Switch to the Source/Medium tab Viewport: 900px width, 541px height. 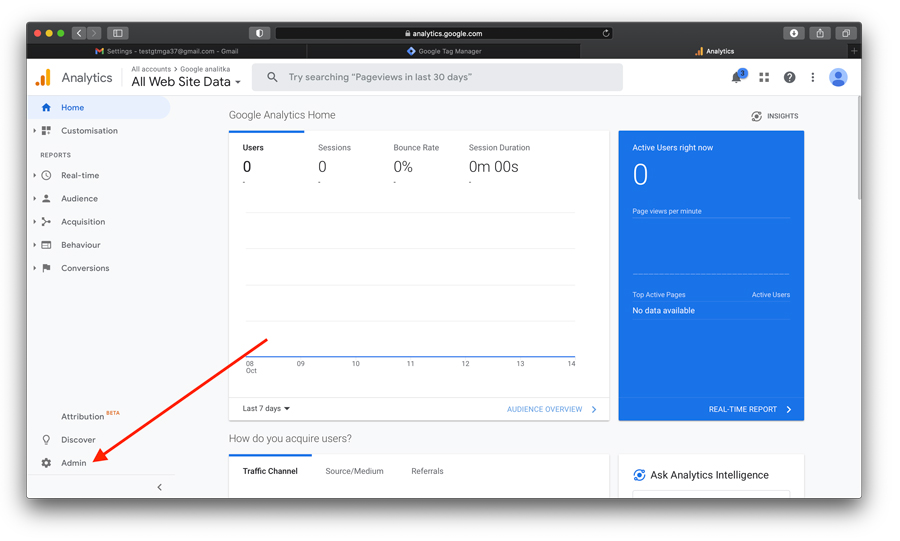[354, 471]
